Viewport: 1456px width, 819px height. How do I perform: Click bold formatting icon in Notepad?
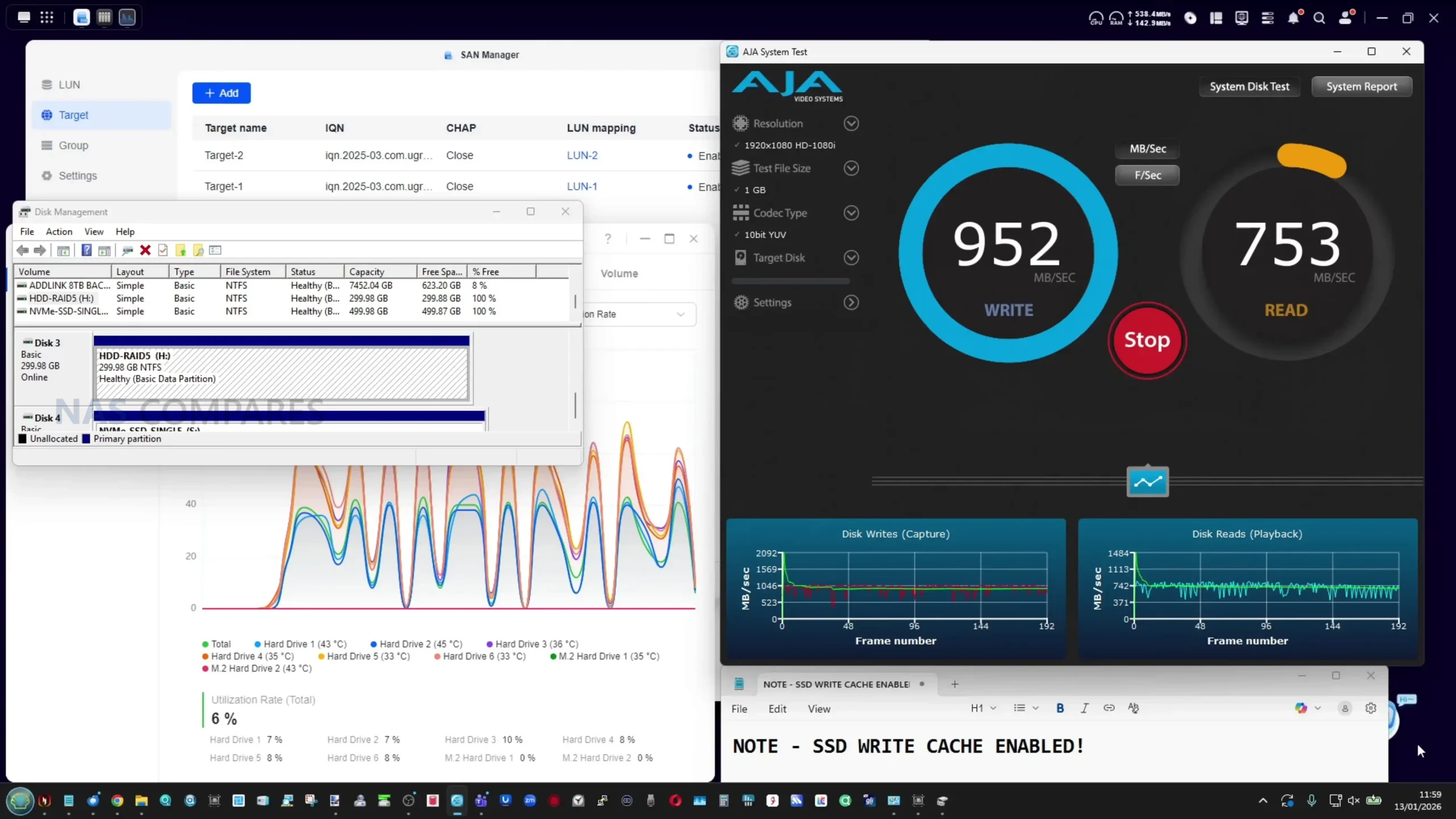point(1060,708)
